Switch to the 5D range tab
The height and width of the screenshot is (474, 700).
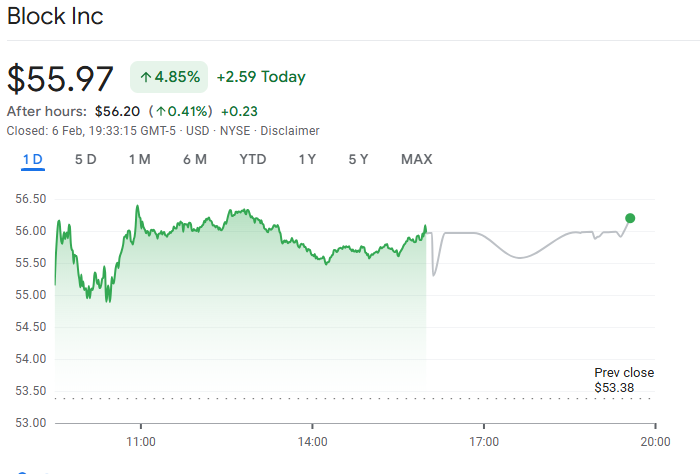(x=86, y=160)
